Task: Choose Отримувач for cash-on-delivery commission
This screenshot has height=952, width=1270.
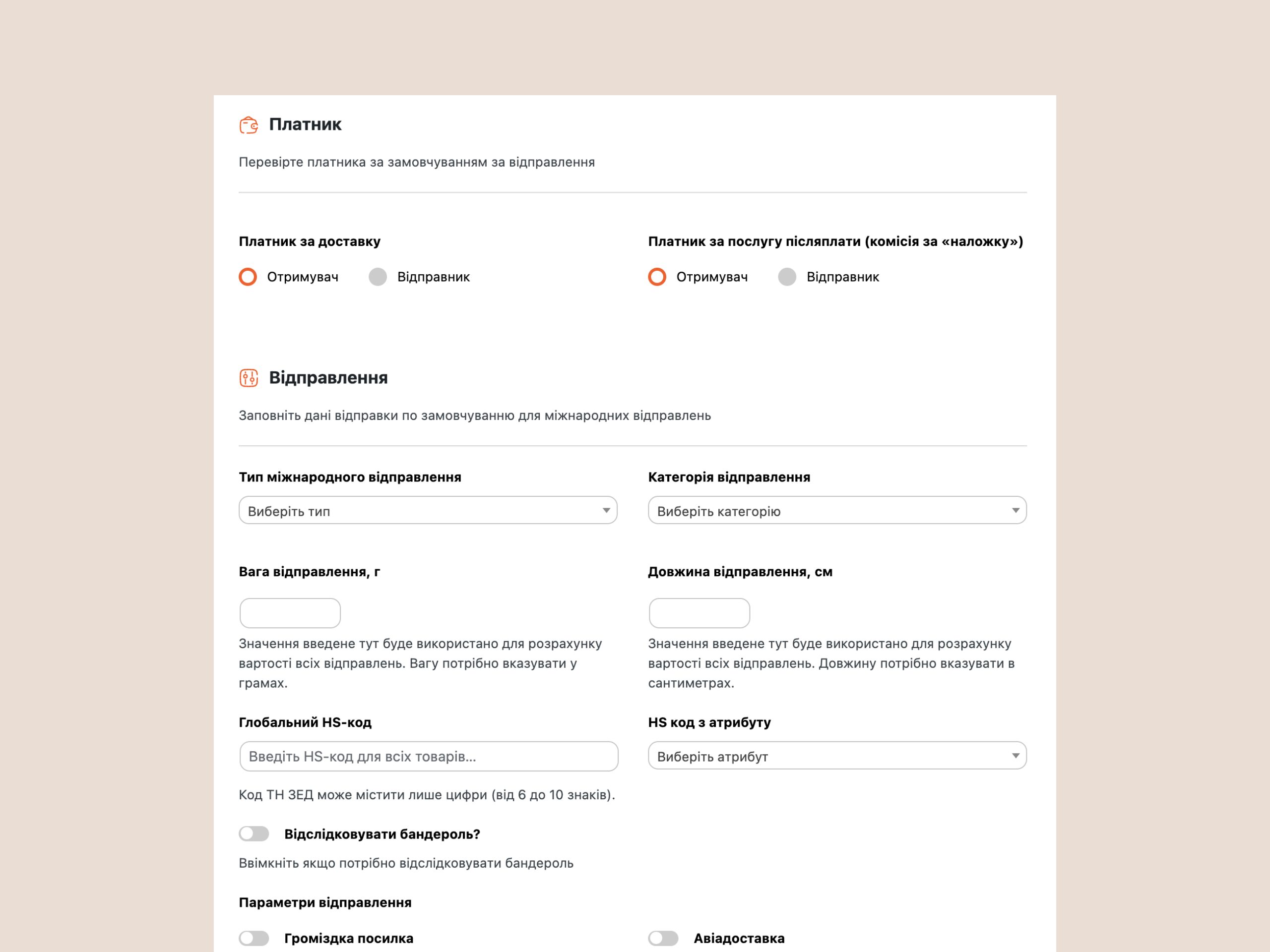Action: [x=657, y=277]
